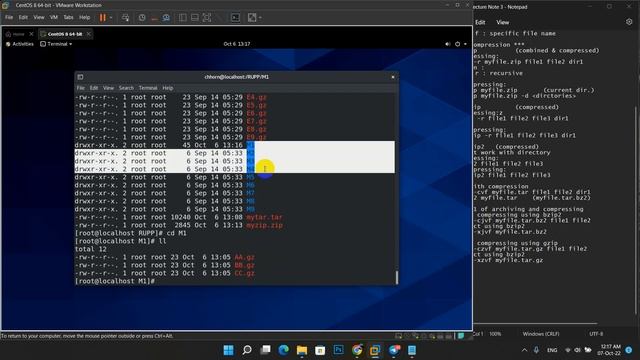The image size is (640, 360).
Task: Launch Microsoft Edge from taskbar
Action: pyautogui.click(x=283, y=350)
